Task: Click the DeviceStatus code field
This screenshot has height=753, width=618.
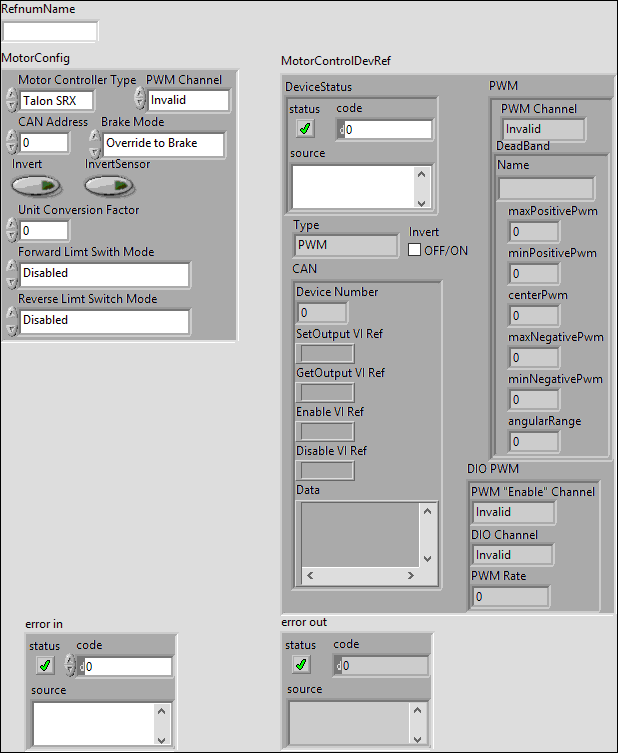Action: coord(384,130)
